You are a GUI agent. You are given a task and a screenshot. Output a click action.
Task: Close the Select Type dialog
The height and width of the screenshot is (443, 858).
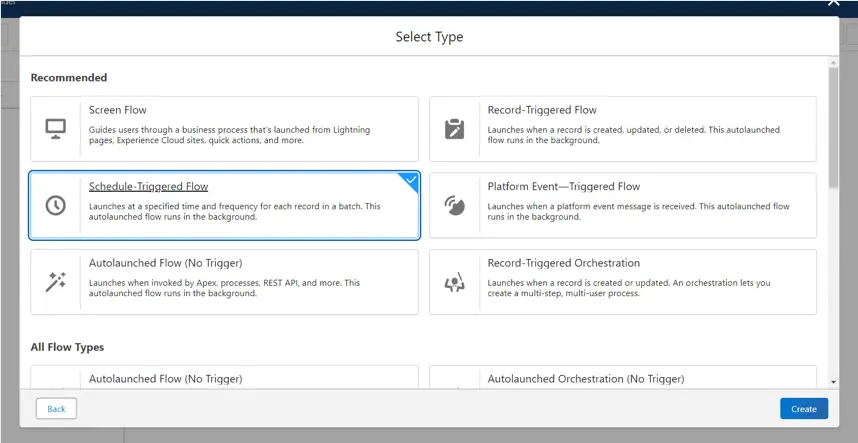833,3
